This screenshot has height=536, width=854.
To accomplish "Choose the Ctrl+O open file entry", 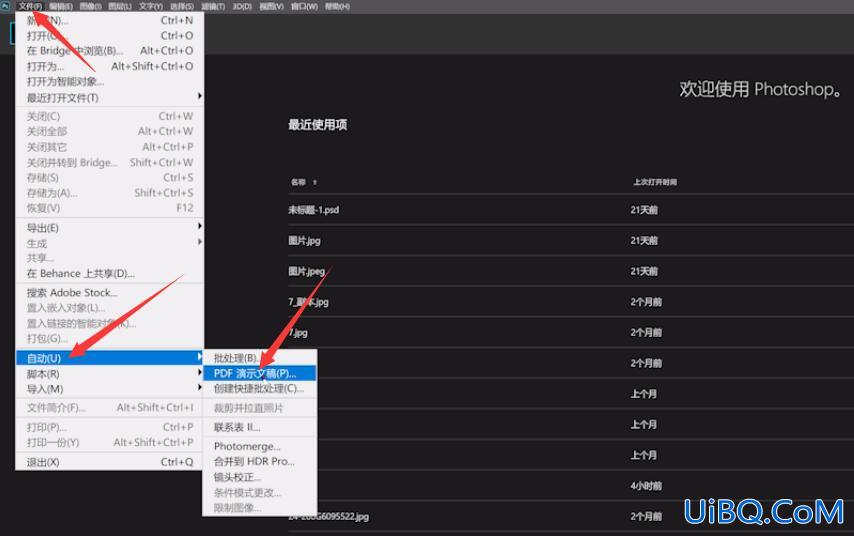I will click(109, 35).
